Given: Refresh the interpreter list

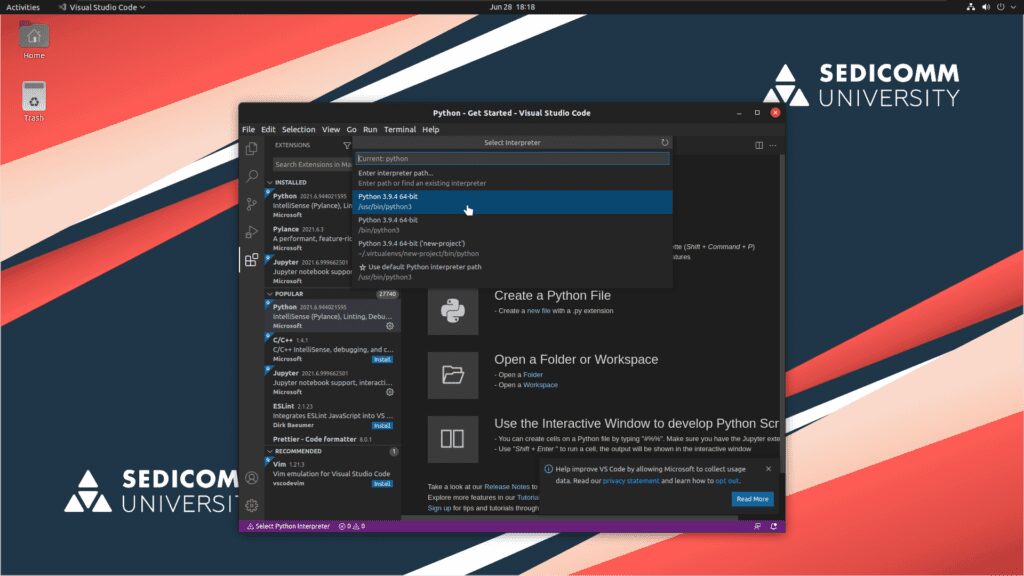Looking at the screenshot, I should pyautogui.click(x=665, y=143).
